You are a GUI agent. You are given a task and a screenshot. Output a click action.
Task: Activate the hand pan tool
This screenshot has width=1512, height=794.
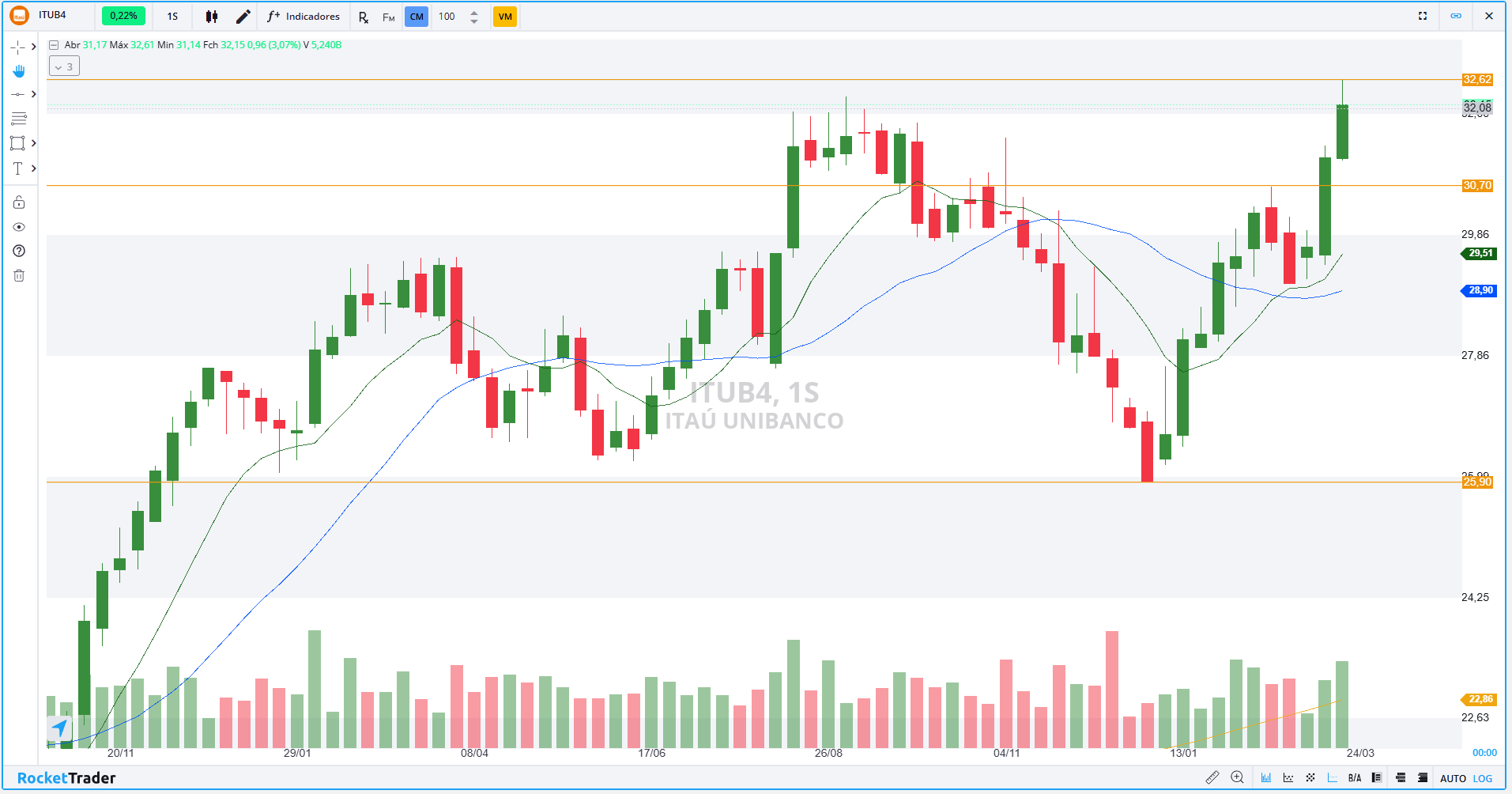click(x=19, y=71)
